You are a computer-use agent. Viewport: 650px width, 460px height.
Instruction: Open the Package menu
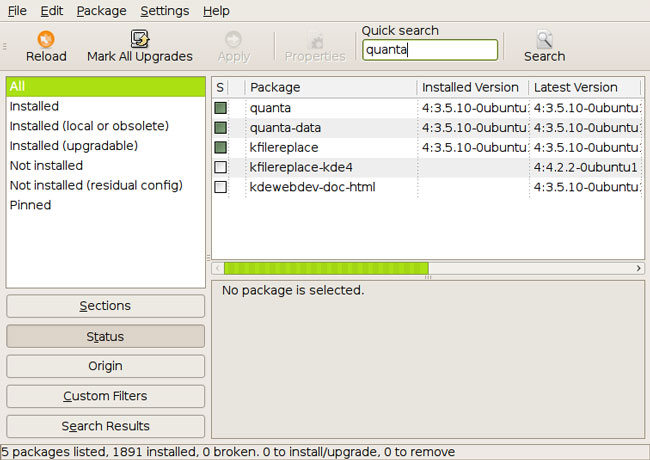coord(102,11)
